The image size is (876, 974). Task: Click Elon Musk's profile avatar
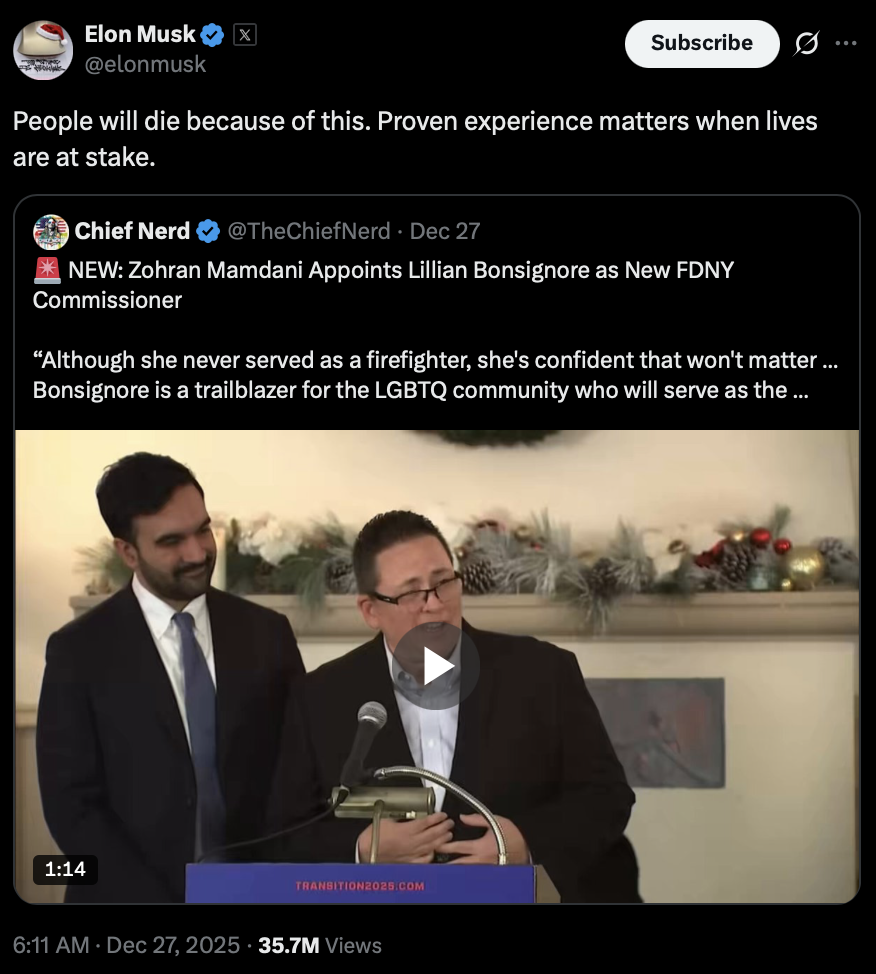(x=43, y=50)
